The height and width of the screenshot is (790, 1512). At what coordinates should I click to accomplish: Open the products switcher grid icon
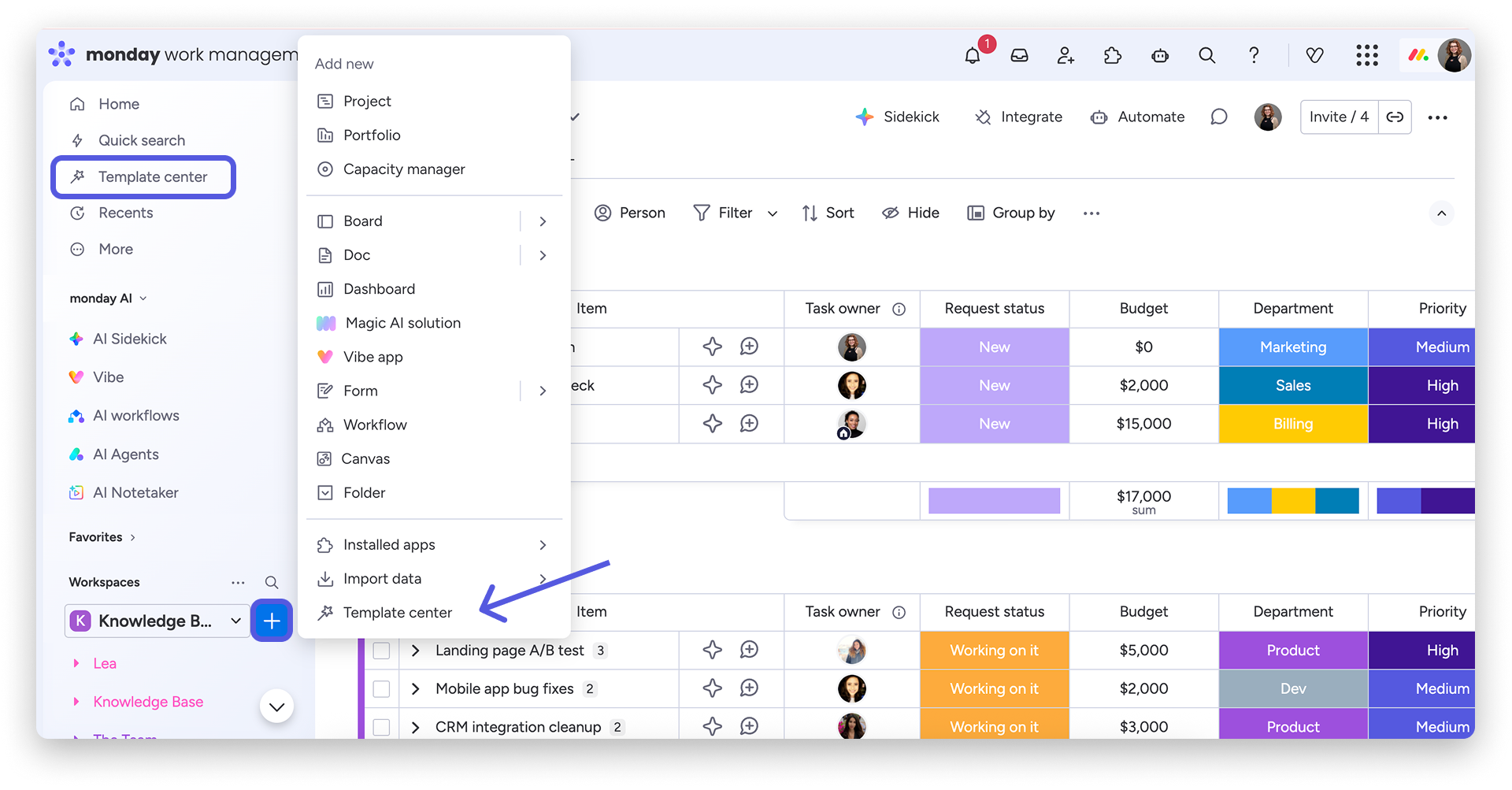[1367, 55]
